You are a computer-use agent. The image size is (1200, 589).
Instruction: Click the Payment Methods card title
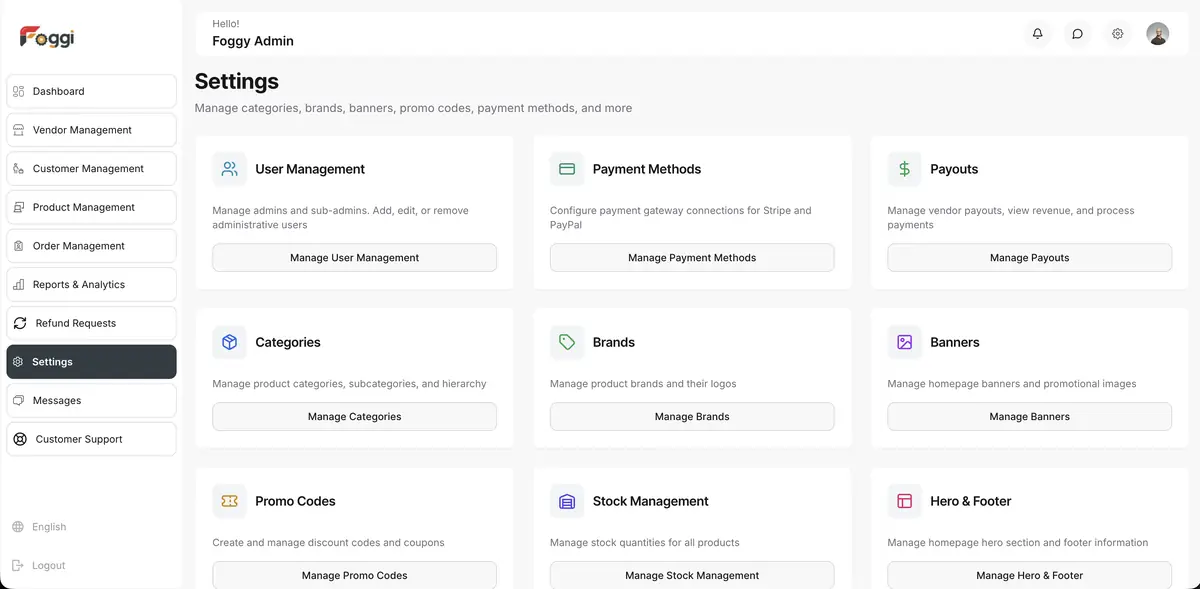point(647,169)
